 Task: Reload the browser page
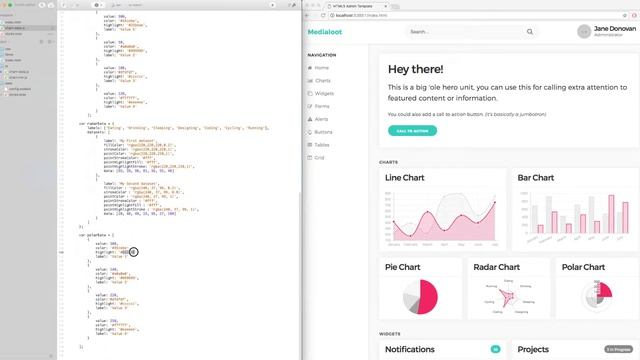323,15
